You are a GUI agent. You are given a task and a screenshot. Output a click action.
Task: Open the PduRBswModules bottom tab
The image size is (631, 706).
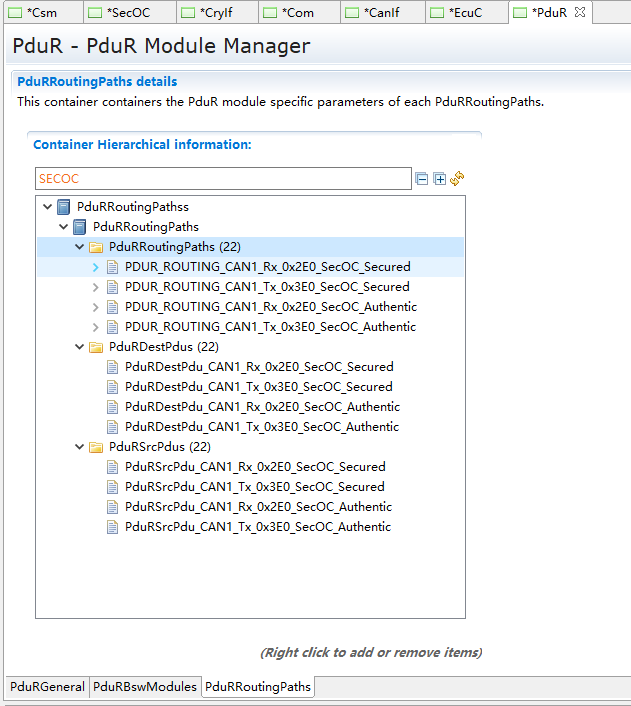[145, 687]
